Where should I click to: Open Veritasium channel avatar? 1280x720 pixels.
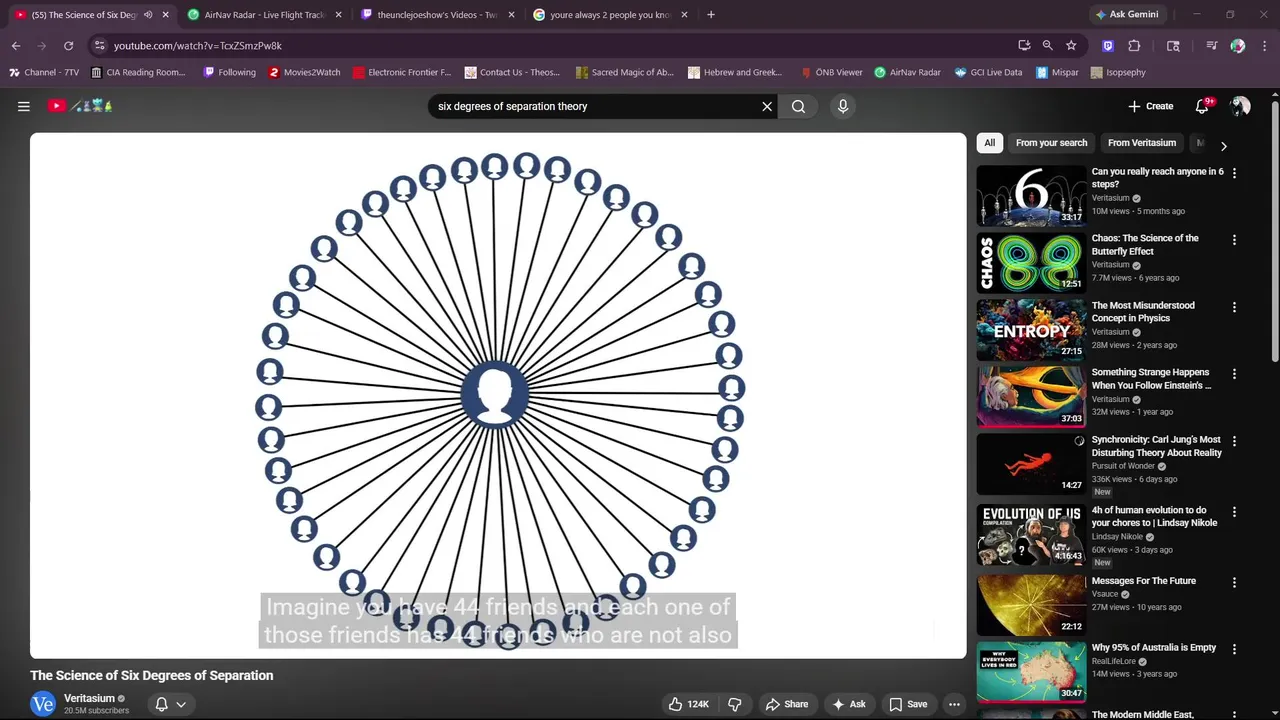coord(43,704)
